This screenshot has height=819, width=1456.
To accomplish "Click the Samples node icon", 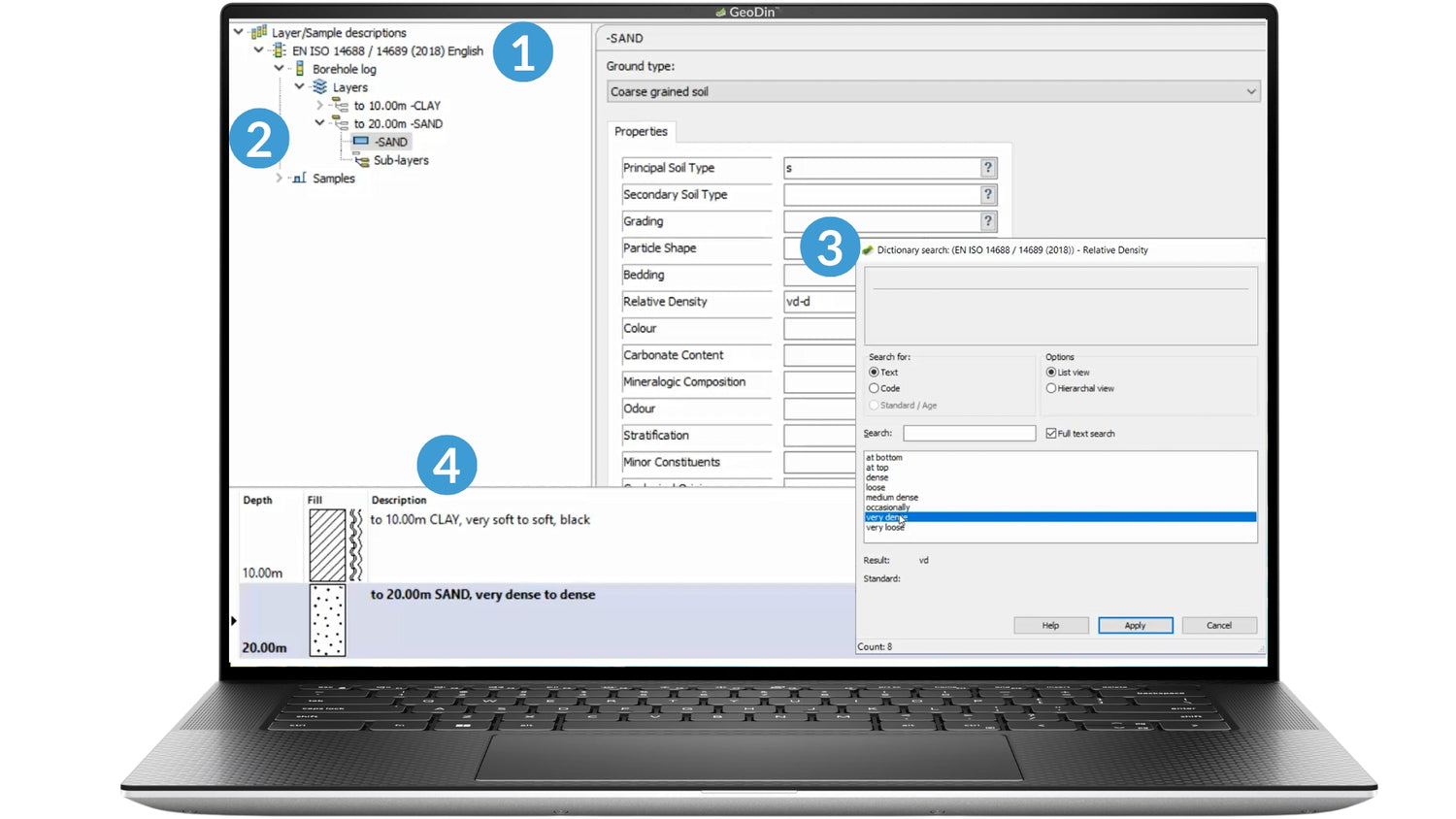I will click(300, 179).
